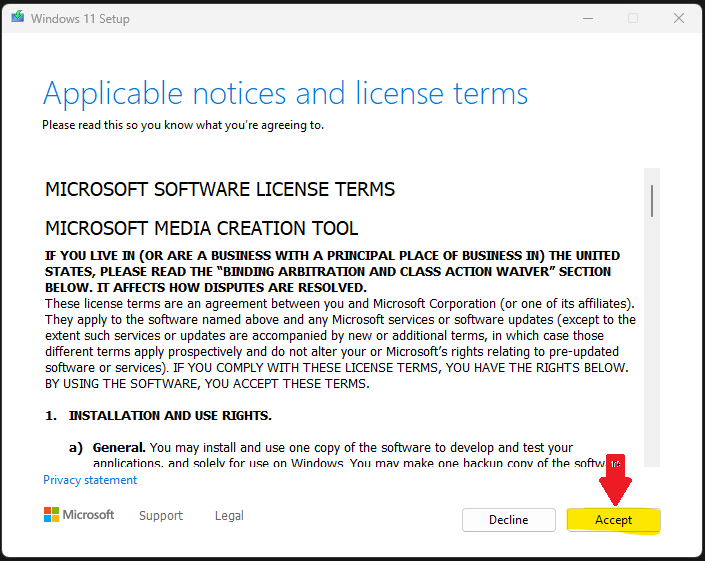The image size is (705, 561).
Task: Click the 'Windows 11 Setup' title text
Action: (x=80, y=18)
